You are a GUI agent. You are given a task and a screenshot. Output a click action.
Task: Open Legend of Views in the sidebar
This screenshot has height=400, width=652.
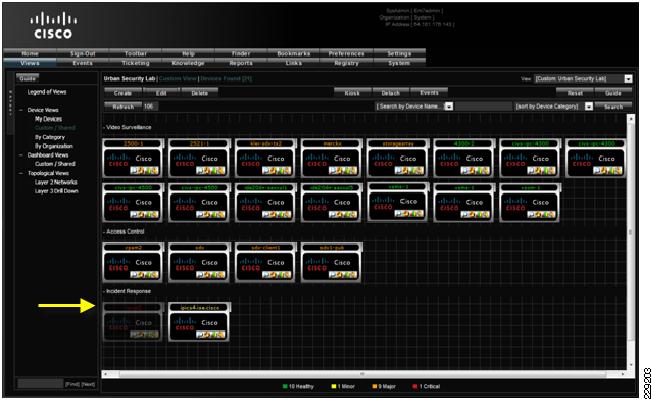(47, 92)
